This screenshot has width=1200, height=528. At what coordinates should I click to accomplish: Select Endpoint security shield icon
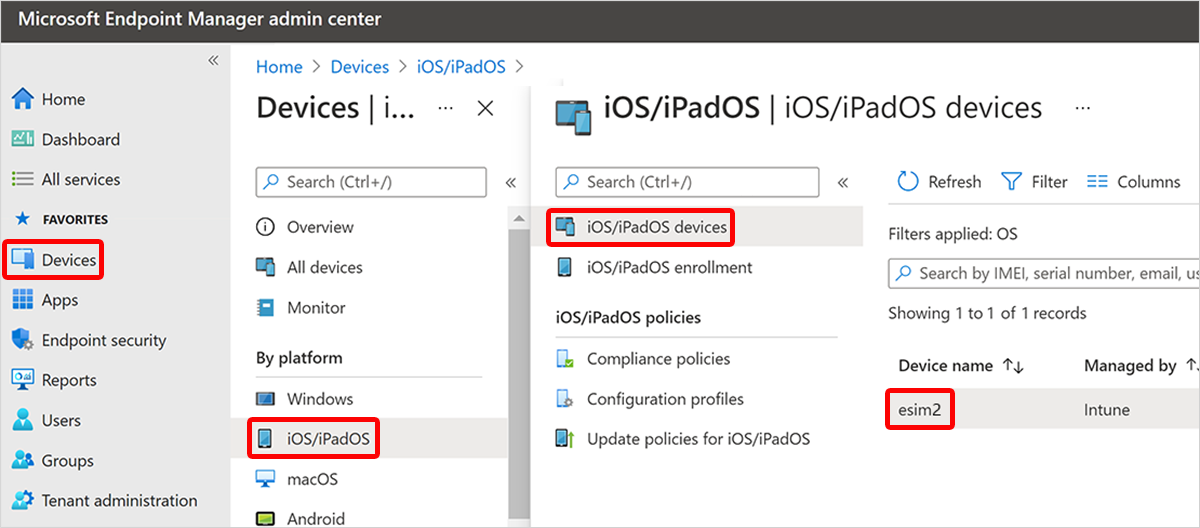point(22,340)
